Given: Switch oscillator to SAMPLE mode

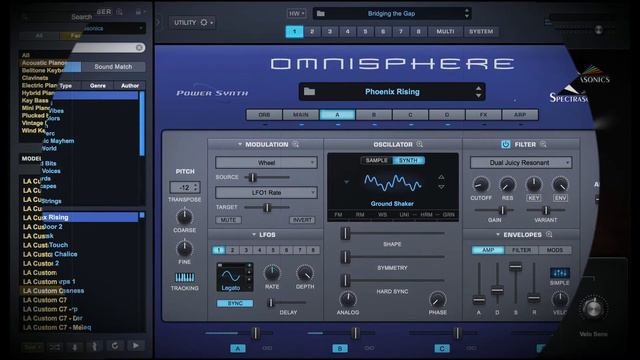Looking at the screenshot, I should tap(377, 160).
